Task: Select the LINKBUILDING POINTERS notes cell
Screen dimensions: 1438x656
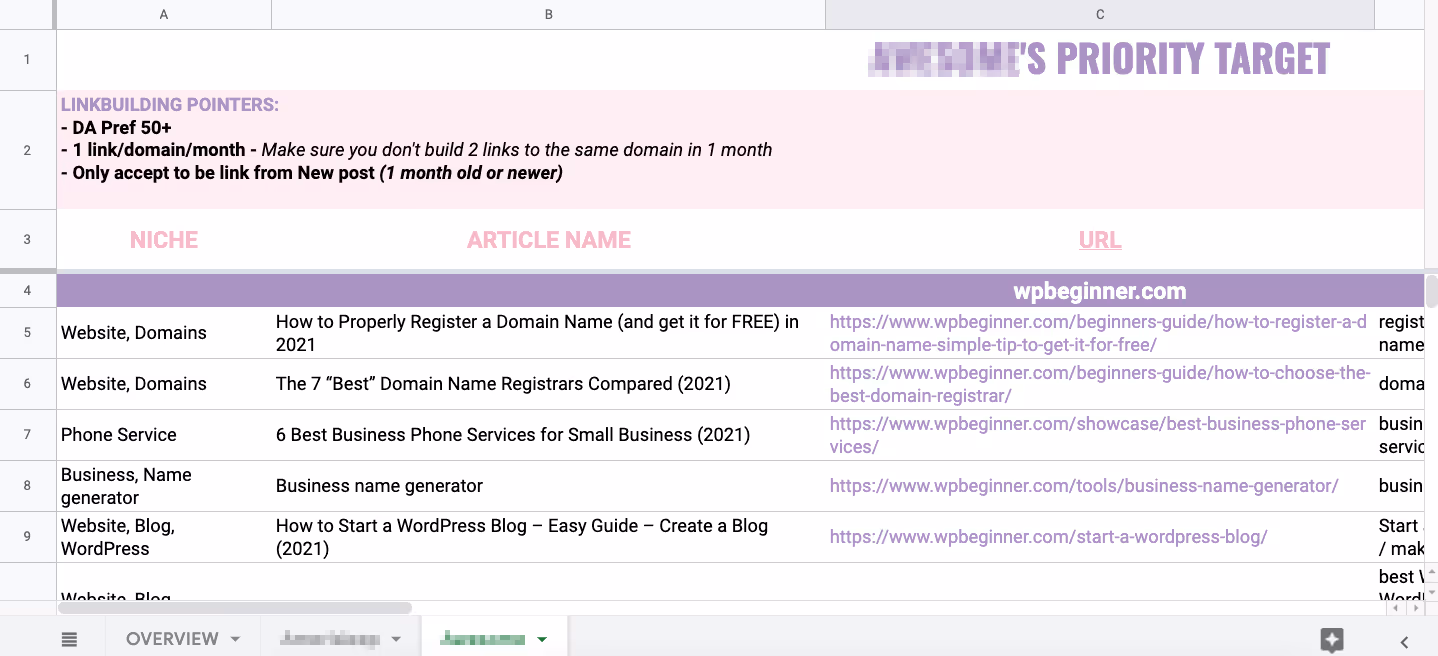Action: (x=740, y=150)
